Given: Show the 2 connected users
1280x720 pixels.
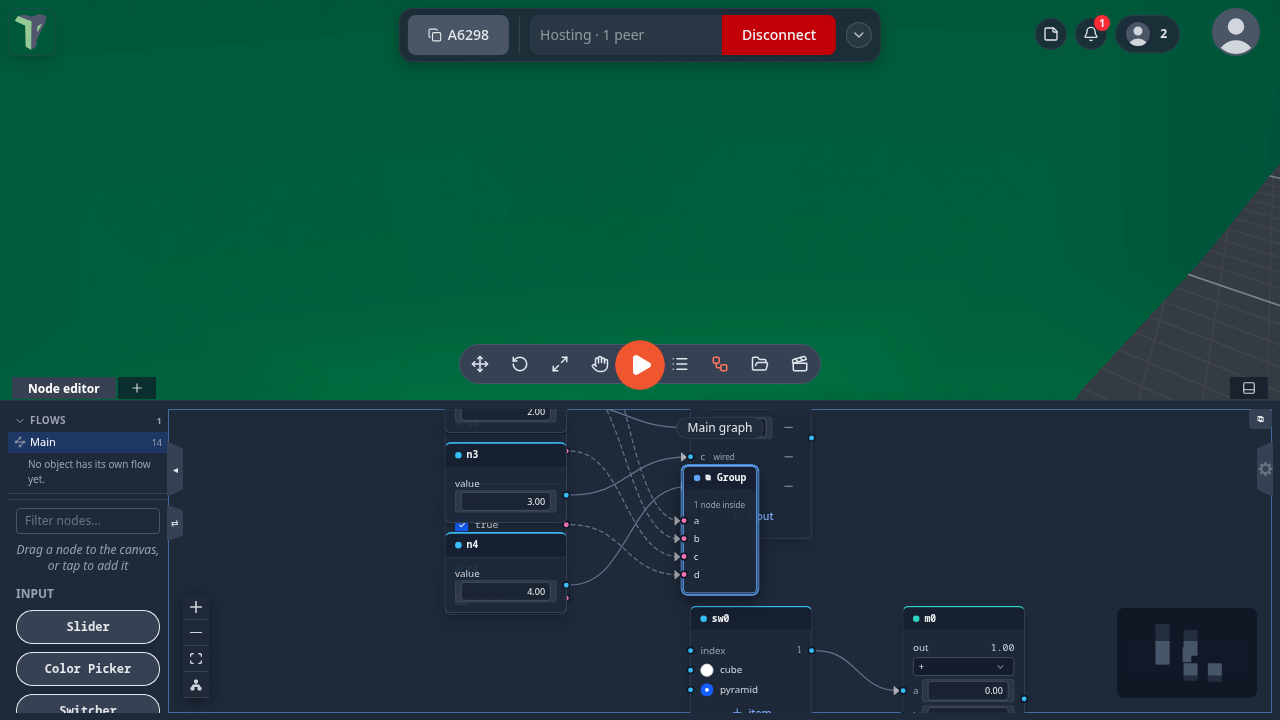Looking at the screenshot, I should pyautogui.click(x=1147, y=34).
